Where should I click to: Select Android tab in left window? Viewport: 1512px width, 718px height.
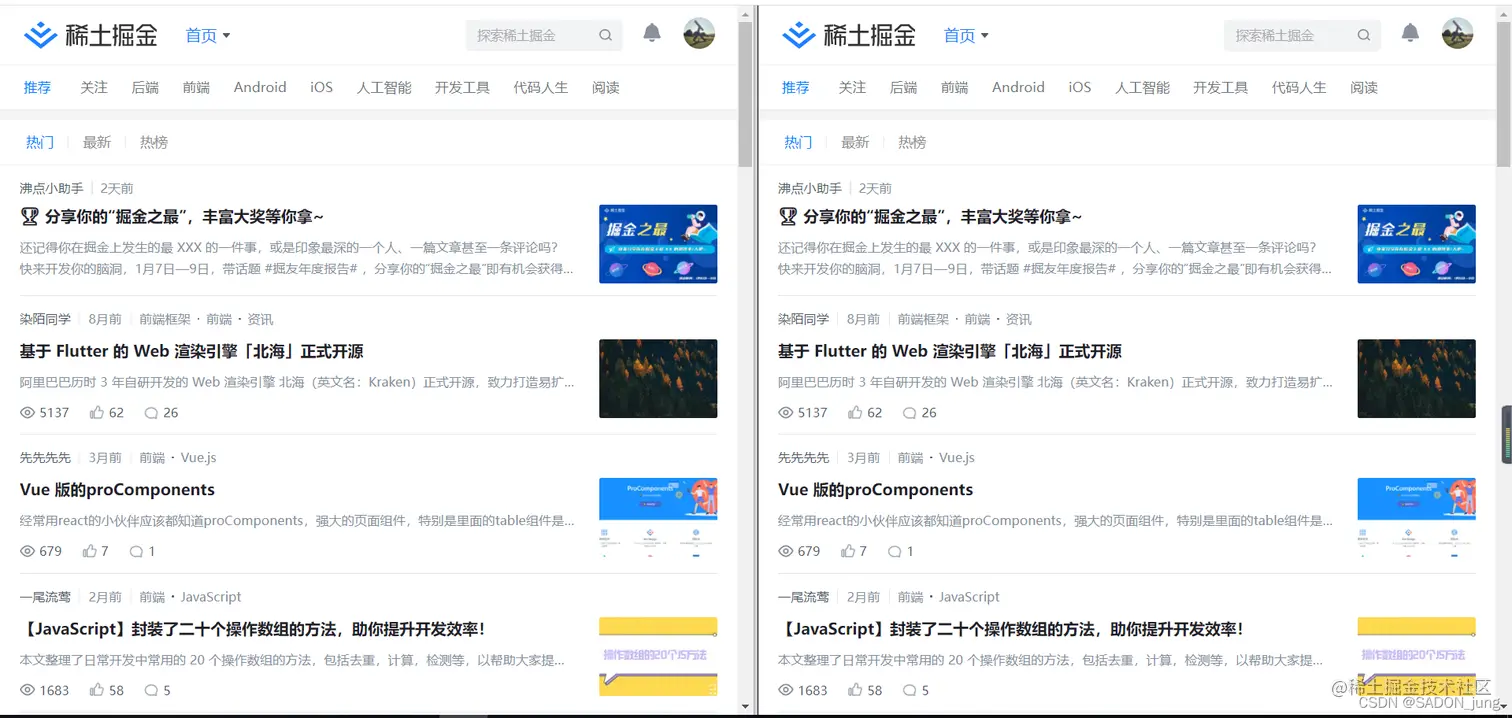tap(260, 87)
